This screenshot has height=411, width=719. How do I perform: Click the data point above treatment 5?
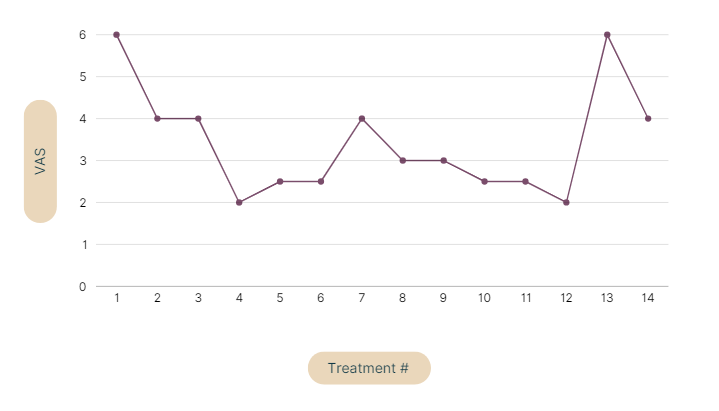[280, 181]
